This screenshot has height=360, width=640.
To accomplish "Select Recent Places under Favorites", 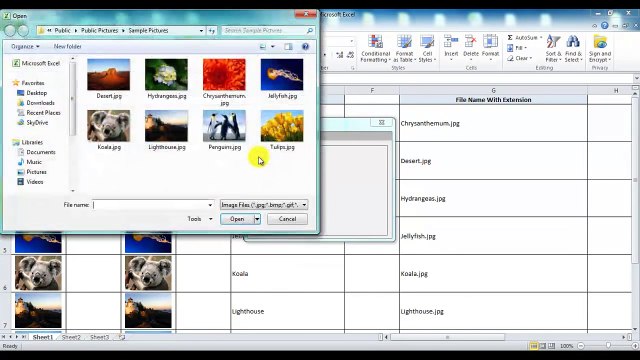I will point(38,113).
